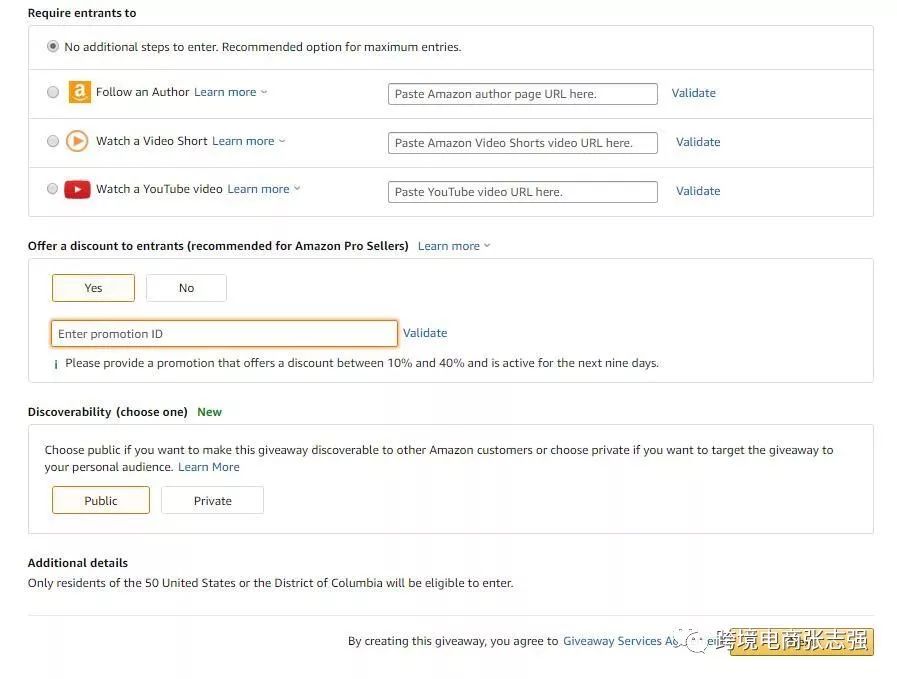This screenshot has height=679, width=897.
Task: Choose the Watch a Video Short radio option
Action: tap(53, 141)
